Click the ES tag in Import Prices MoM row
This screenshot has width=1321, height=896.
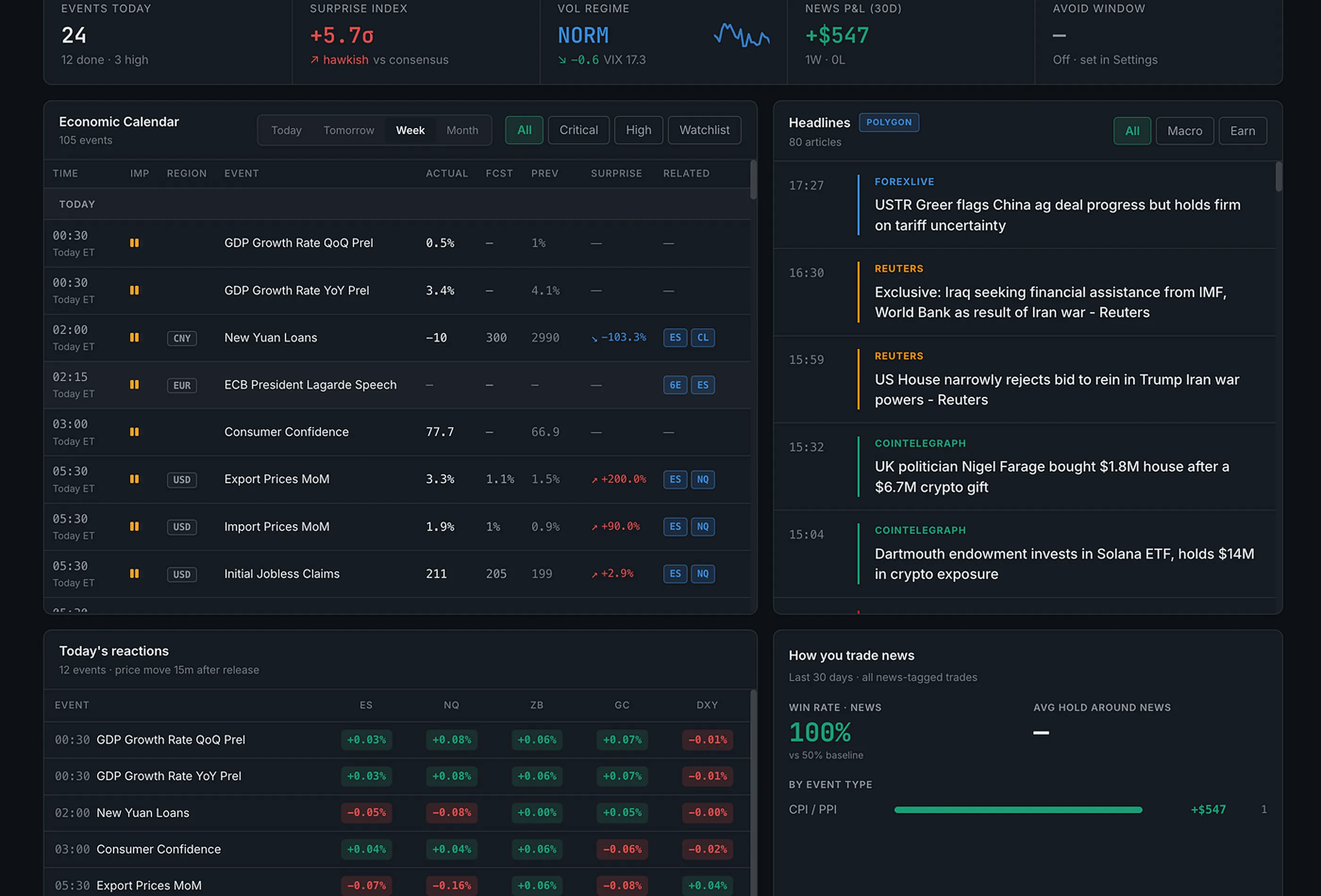coord(675,527)
